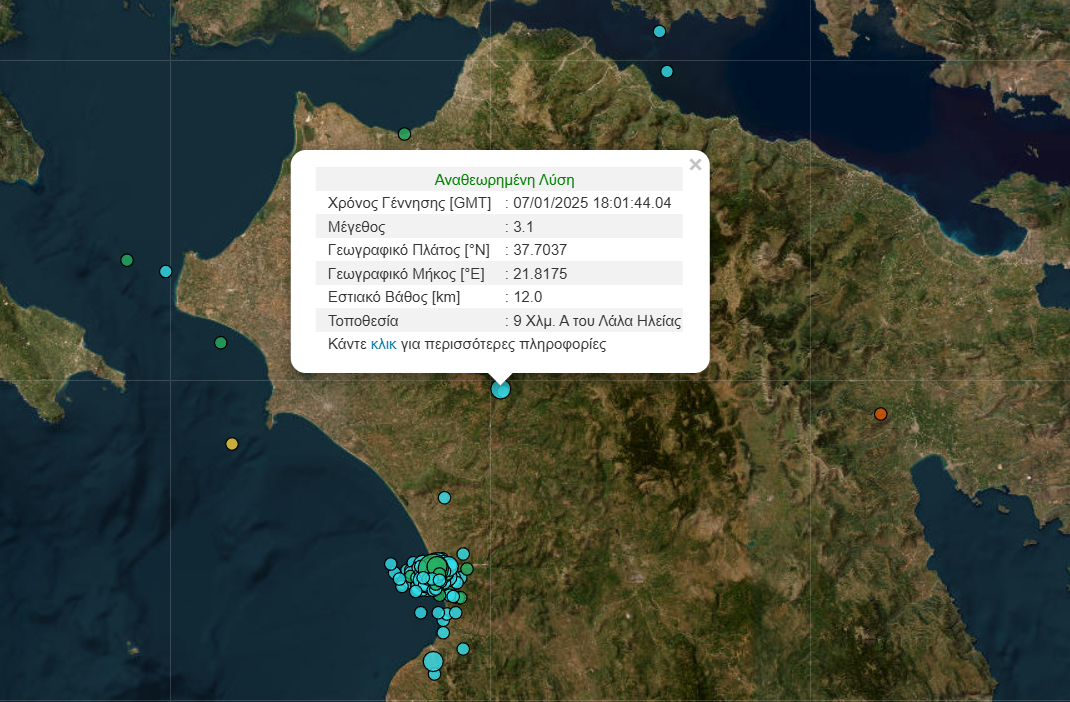
Task: Click the largest green marker in the cluster
Action: 435,567
